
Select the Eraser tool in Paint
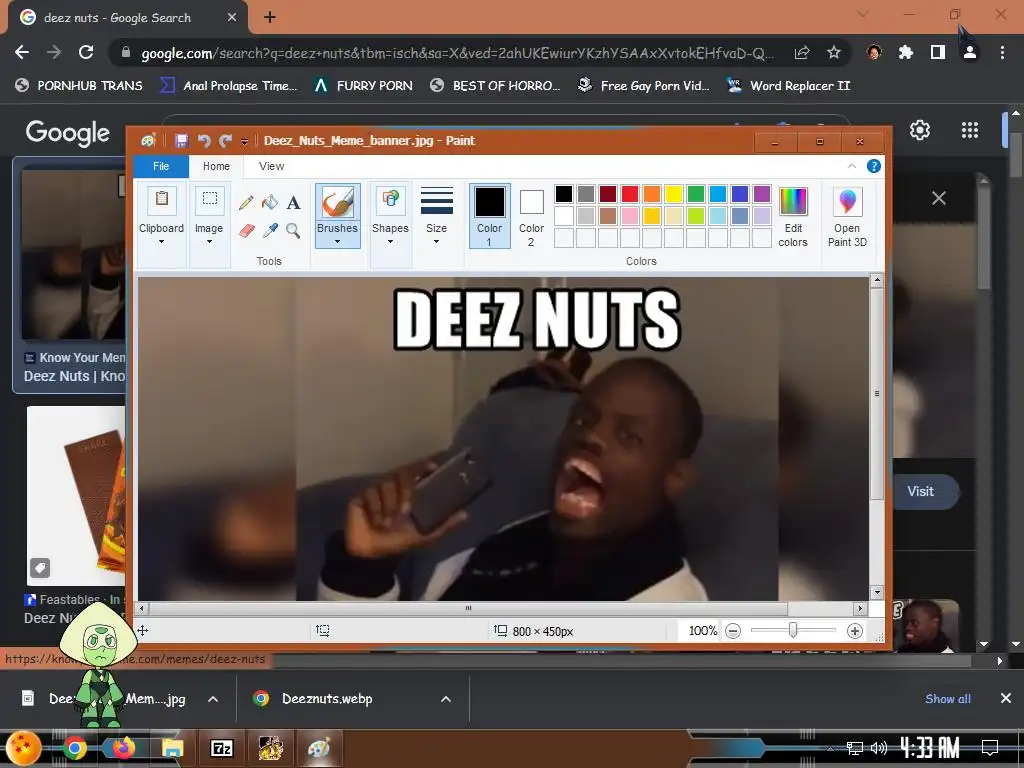pyautogui.click(x=246, y=230)
